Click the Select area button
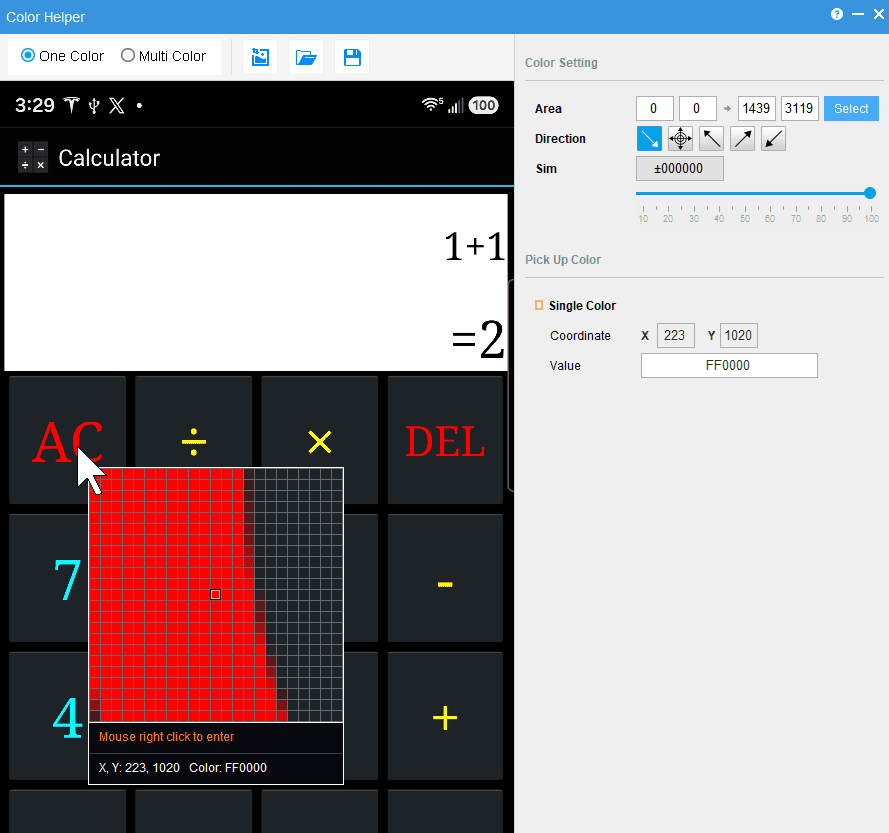 point(851,108)
